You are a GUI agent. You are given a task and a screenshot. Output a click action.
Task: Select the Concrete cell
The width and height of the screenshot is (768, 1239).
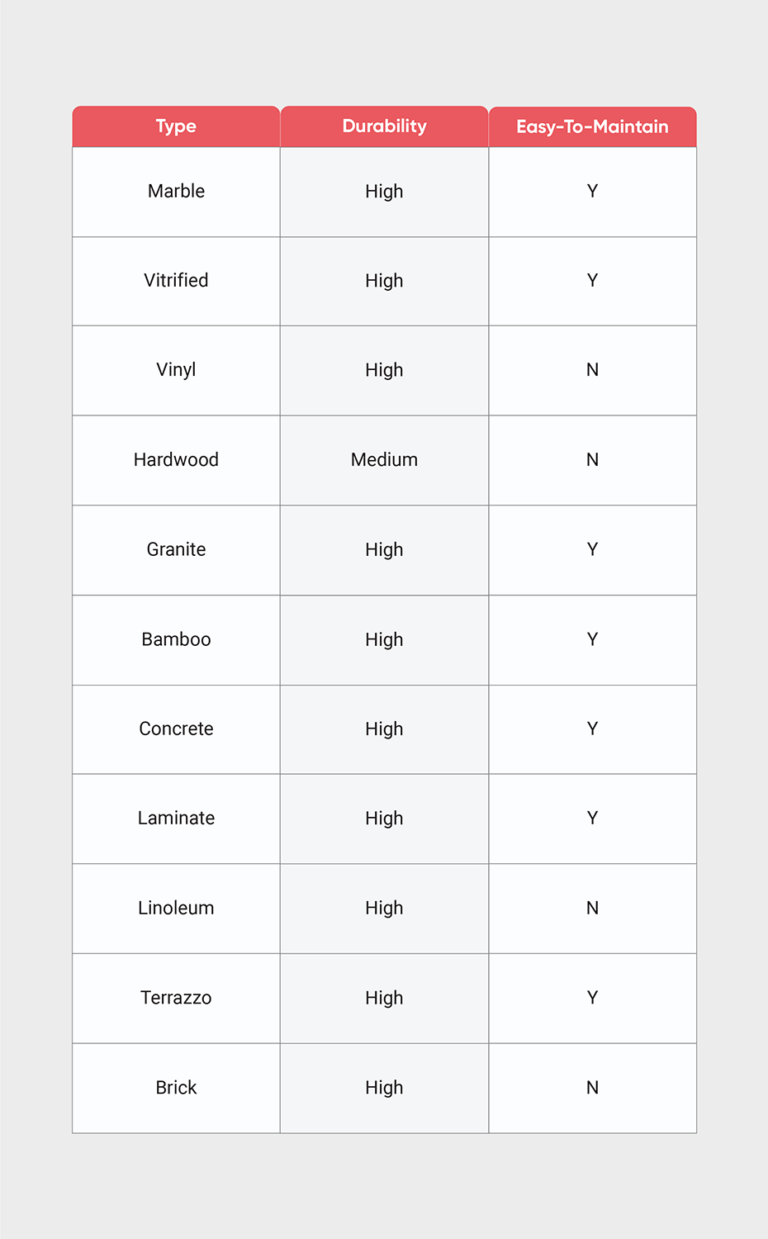[176, 729]
